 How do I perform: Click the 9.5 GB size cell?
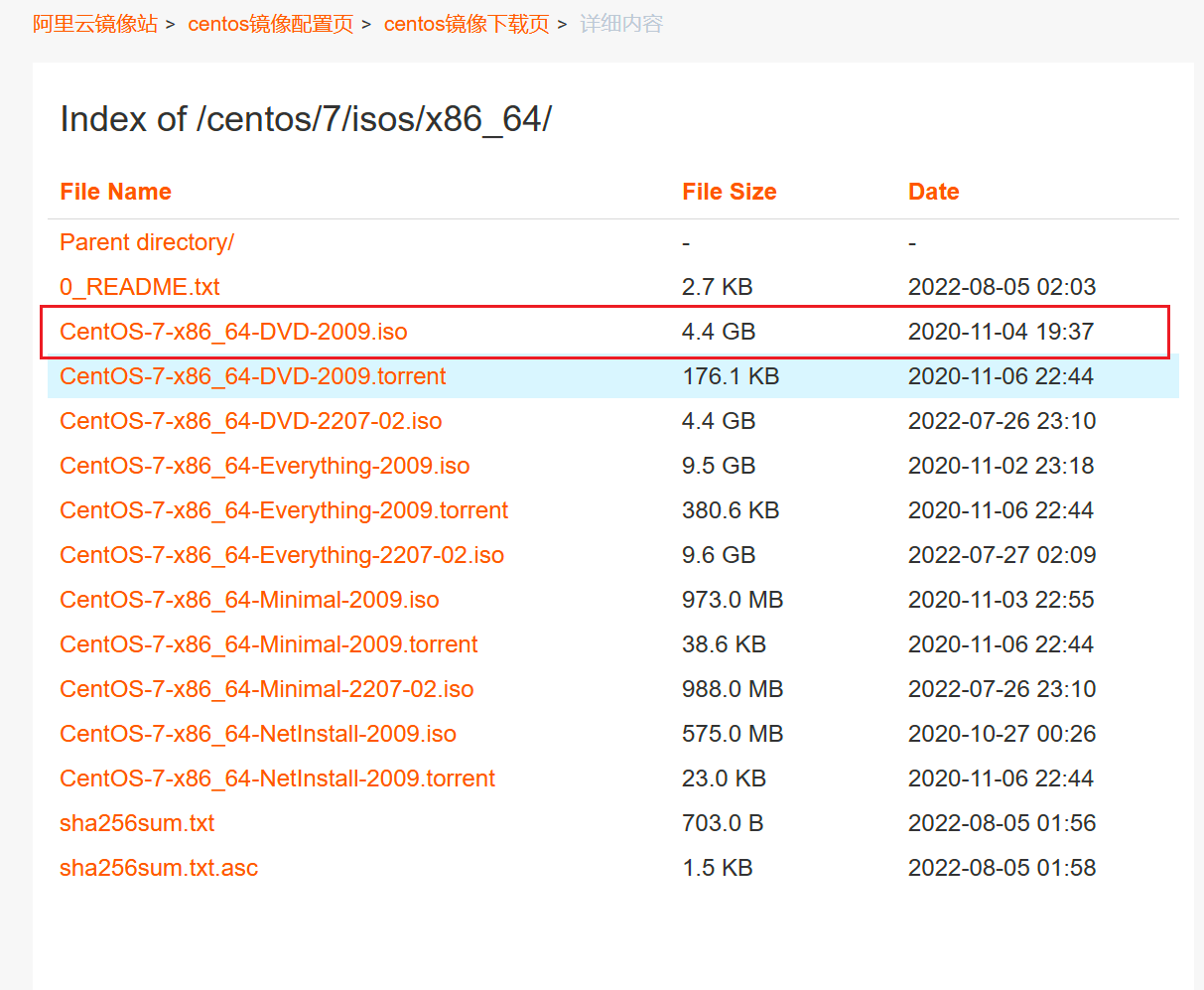[x=719, y=466]
